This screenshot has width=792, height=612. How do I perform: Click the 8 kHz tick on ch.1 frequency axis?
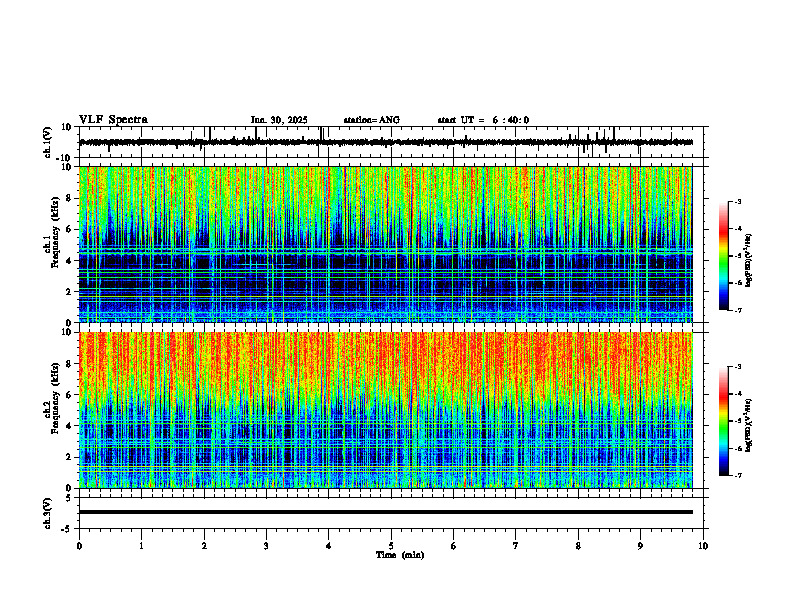click(x=70, y=198)
